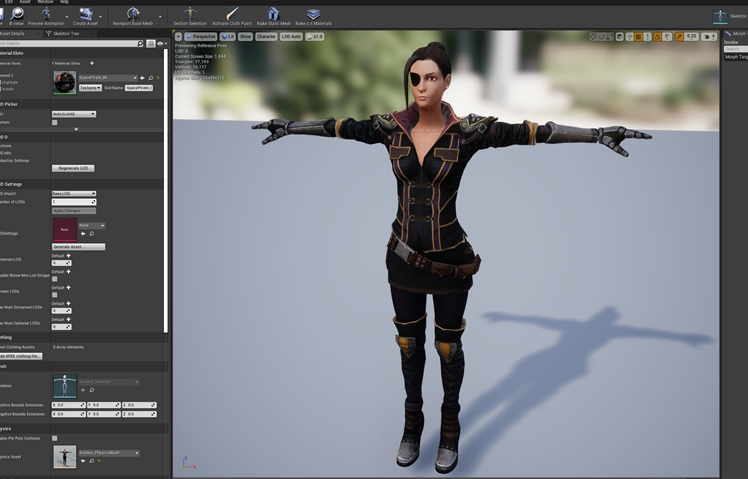Click the Slot Name input field
748x479 pixels.
pyautogui.click(x=139, y=88)
